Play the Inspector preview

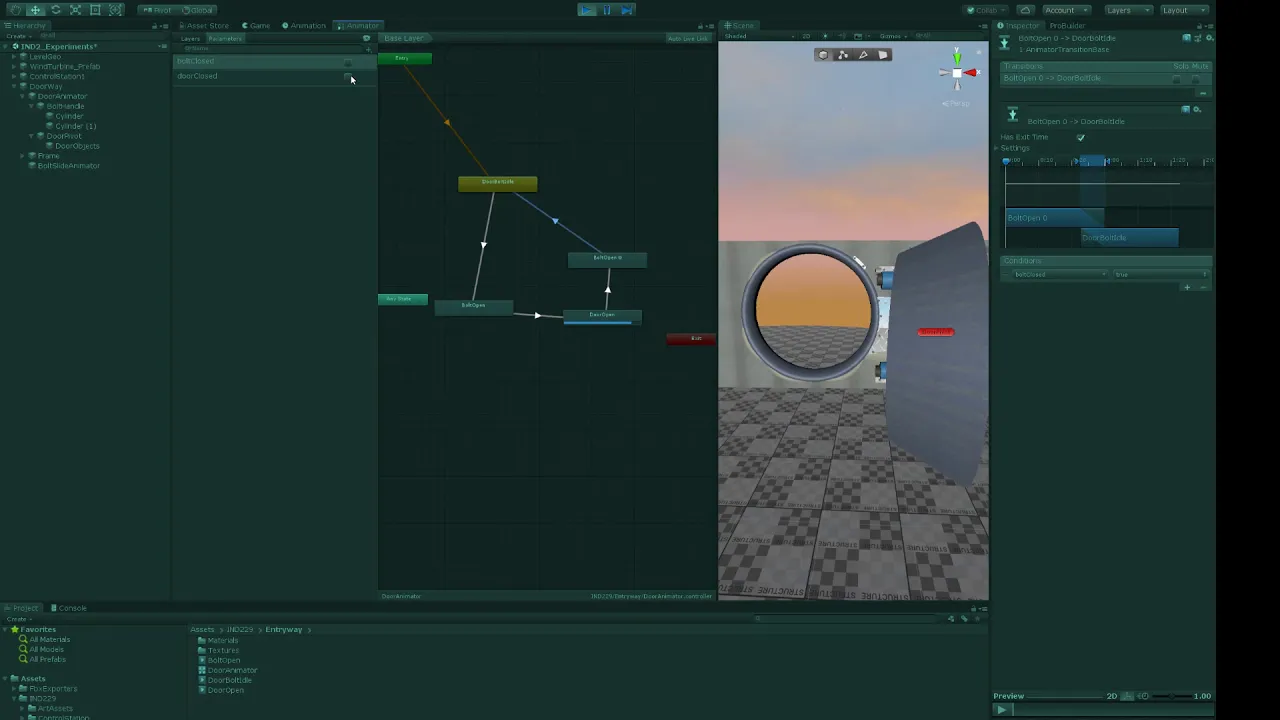coord(1002,710)
